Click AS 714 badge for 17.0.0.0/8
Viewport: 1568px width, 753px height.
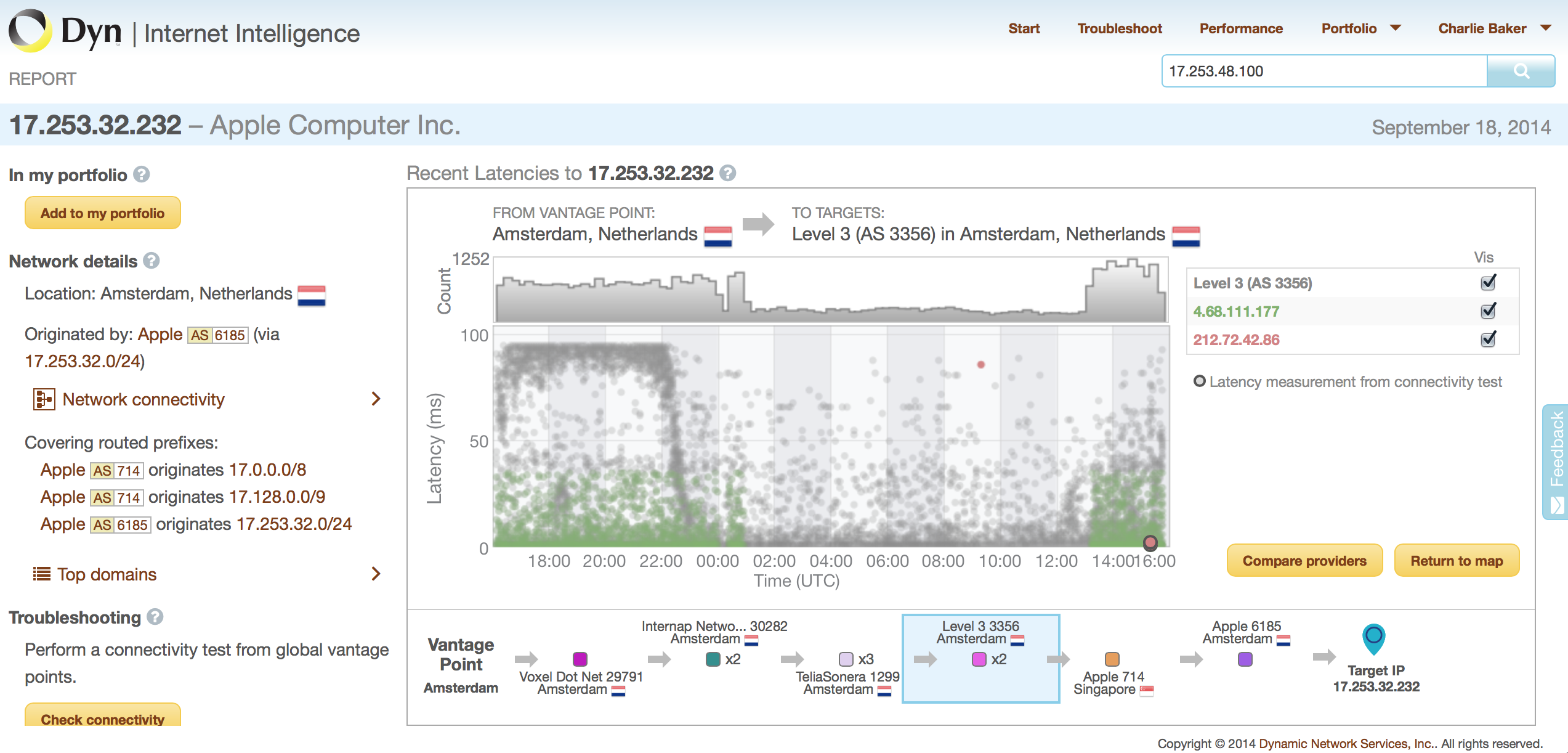(x=117, y=471)
